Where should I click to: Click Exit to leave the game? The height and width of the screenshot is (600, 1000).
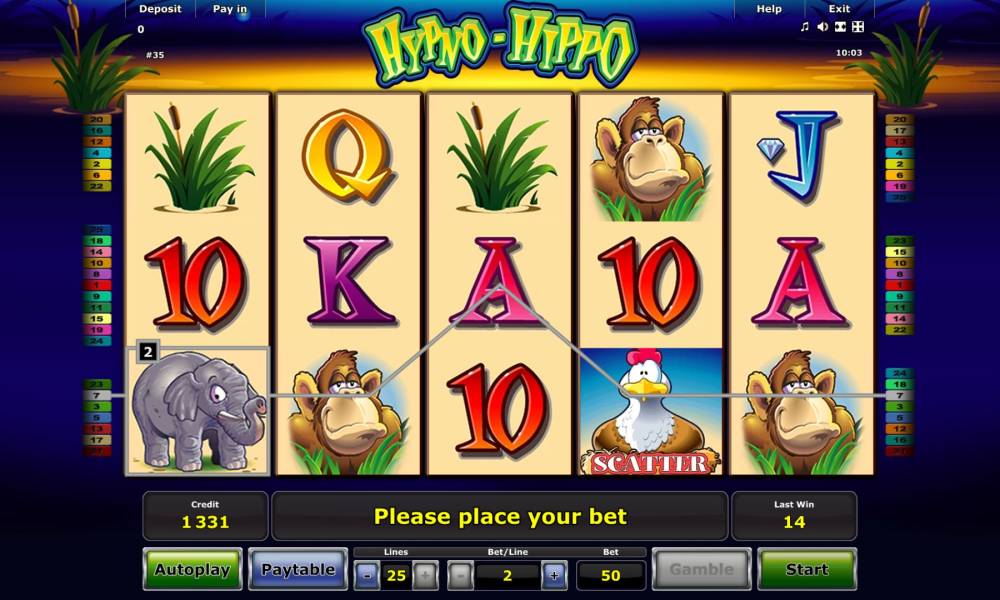[839, 9]
